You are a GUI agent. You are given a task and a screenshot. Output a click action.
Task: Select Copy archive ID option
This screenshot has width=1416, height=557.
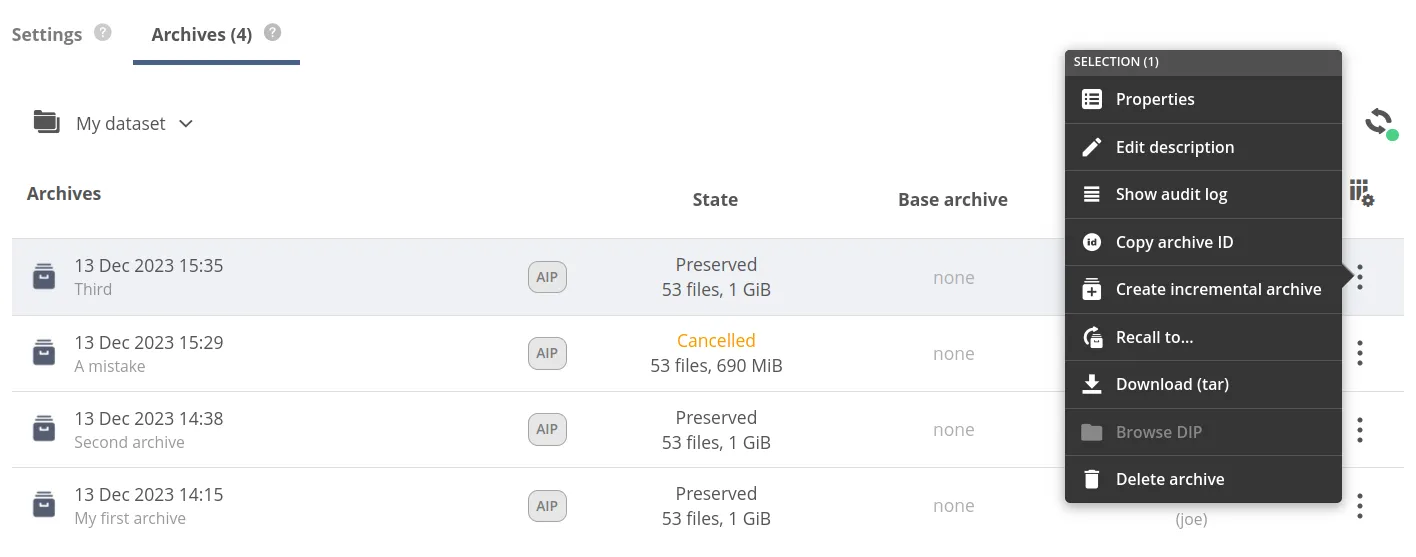click(1174, 242)
